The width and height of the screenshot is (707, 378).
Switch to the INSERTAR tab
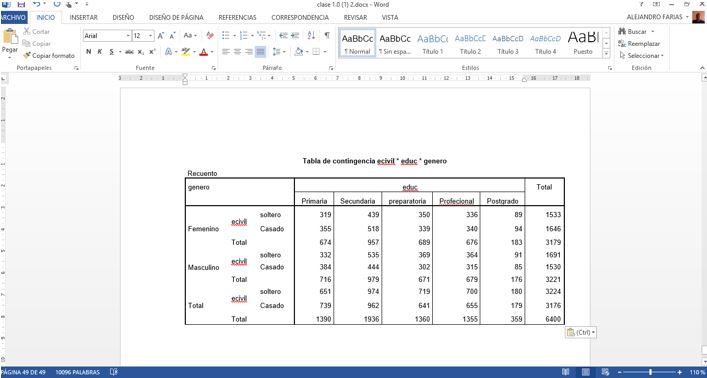coord(84,18)
